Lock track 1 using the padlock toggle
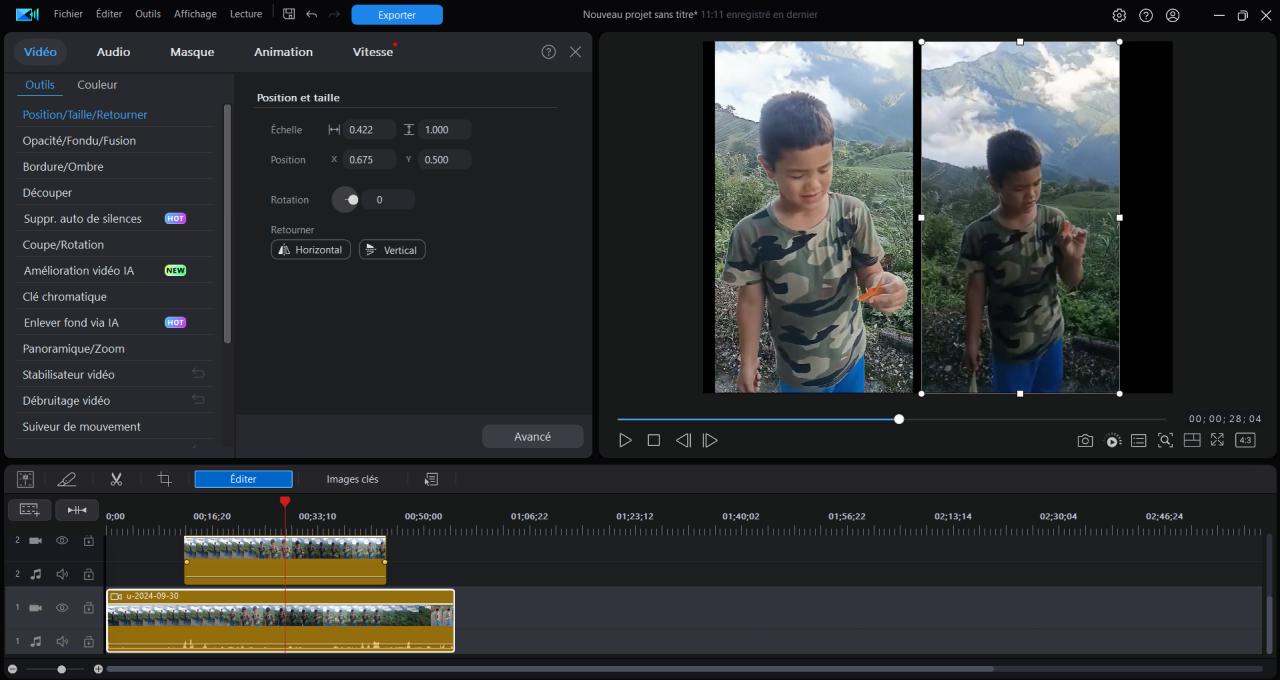The height and width of the screenshot is (680, 1280). (x=88, y=607)
